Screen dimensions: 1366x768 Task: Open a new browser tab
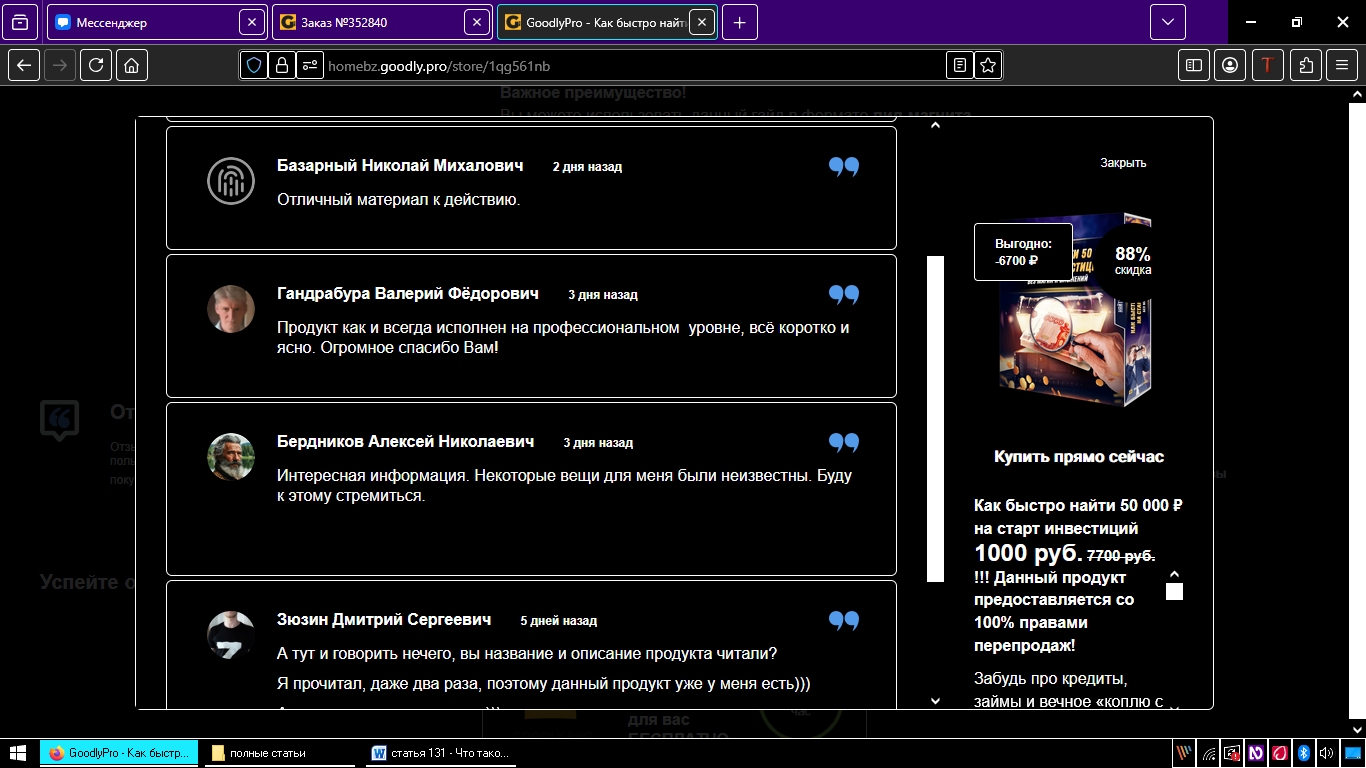[x=739, y=22]
